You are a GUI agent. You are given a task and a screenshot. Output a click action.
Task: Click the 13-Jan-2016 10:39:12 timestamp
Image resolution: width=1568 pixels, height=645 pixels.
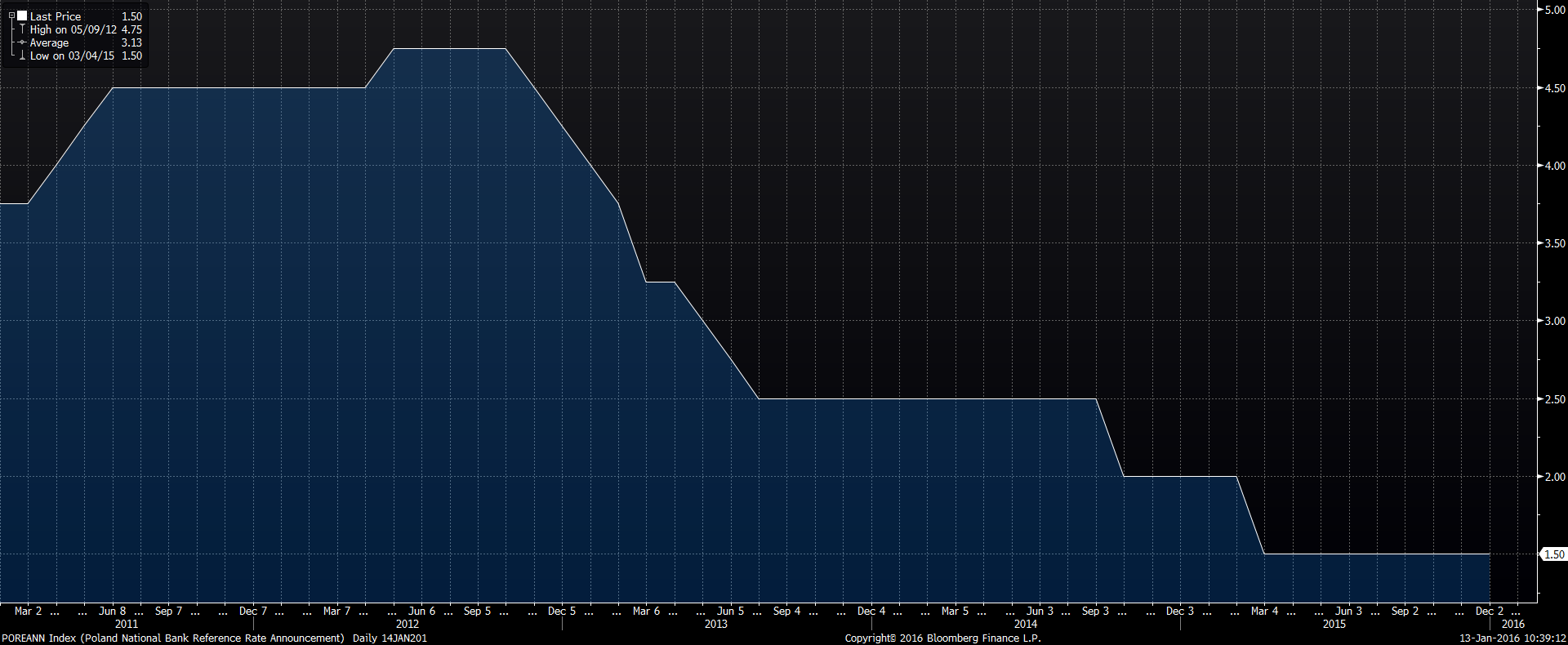click(1512, 638)
